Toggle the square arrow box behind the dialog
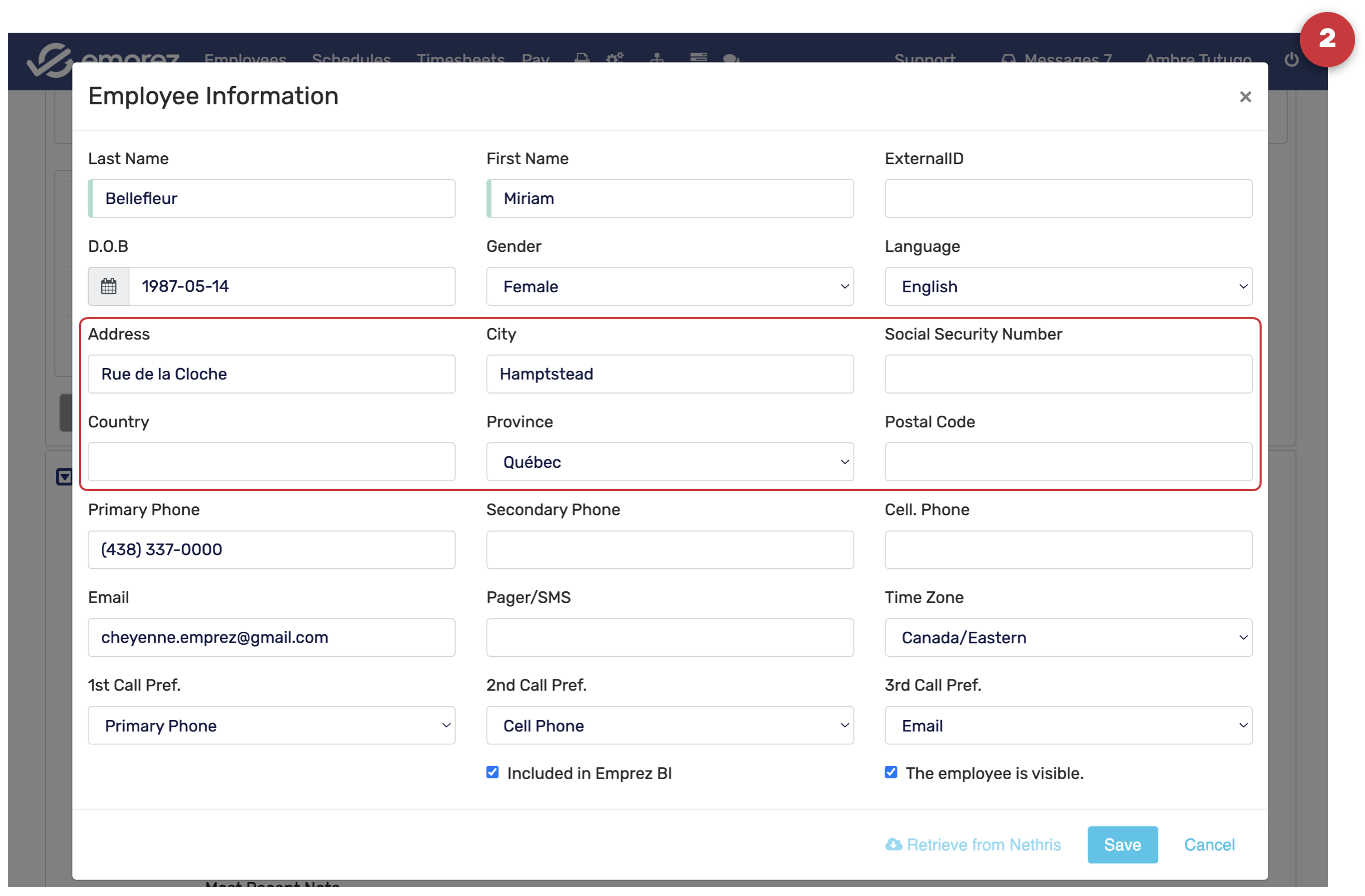1365x896 pixels. tap(64, 477)
